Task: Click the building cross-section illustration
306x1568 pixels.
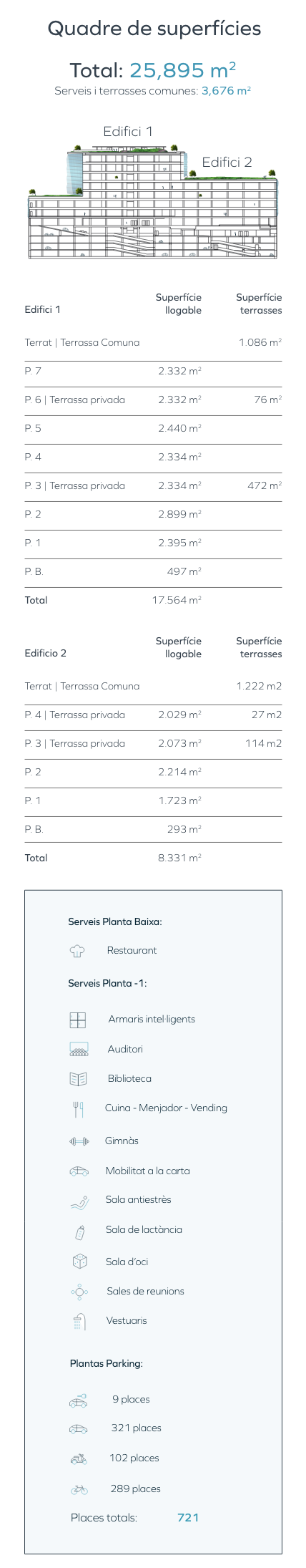Action: [x=152, y=200]
